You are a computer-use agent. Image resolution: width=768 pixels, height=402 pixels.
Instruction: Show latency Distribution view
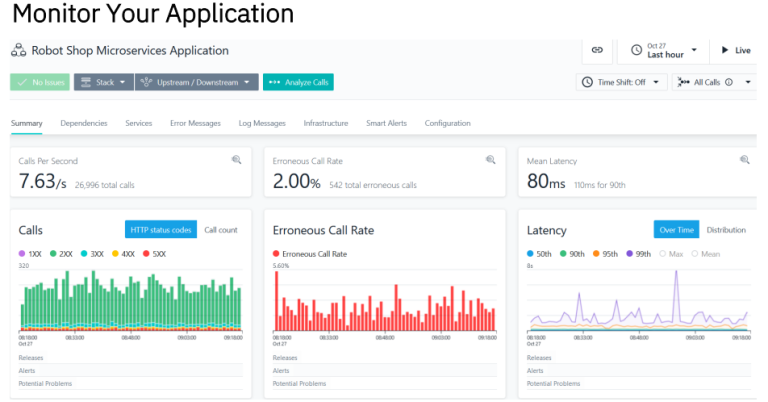pos(726,230)
